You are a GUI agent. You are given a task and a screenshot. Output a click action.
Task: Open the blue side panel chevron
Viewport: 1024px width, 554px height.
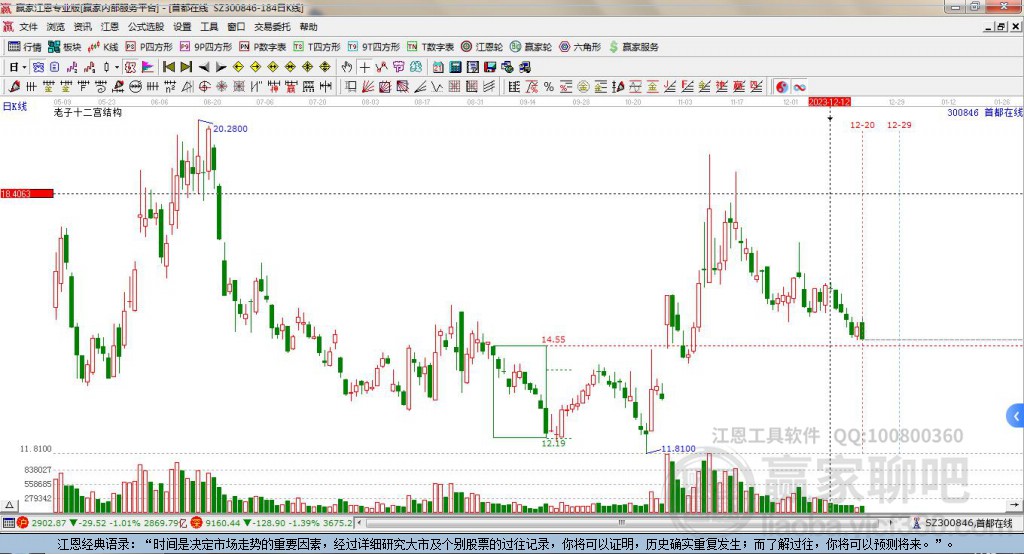(1016, 416)
